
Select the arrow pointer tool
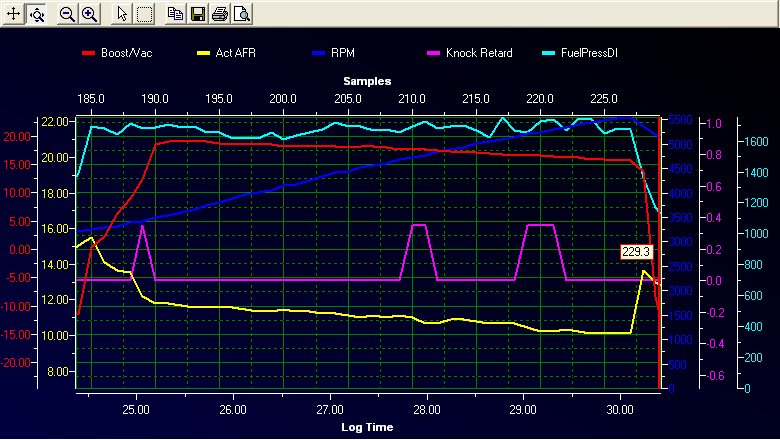(x=122, y=14)
